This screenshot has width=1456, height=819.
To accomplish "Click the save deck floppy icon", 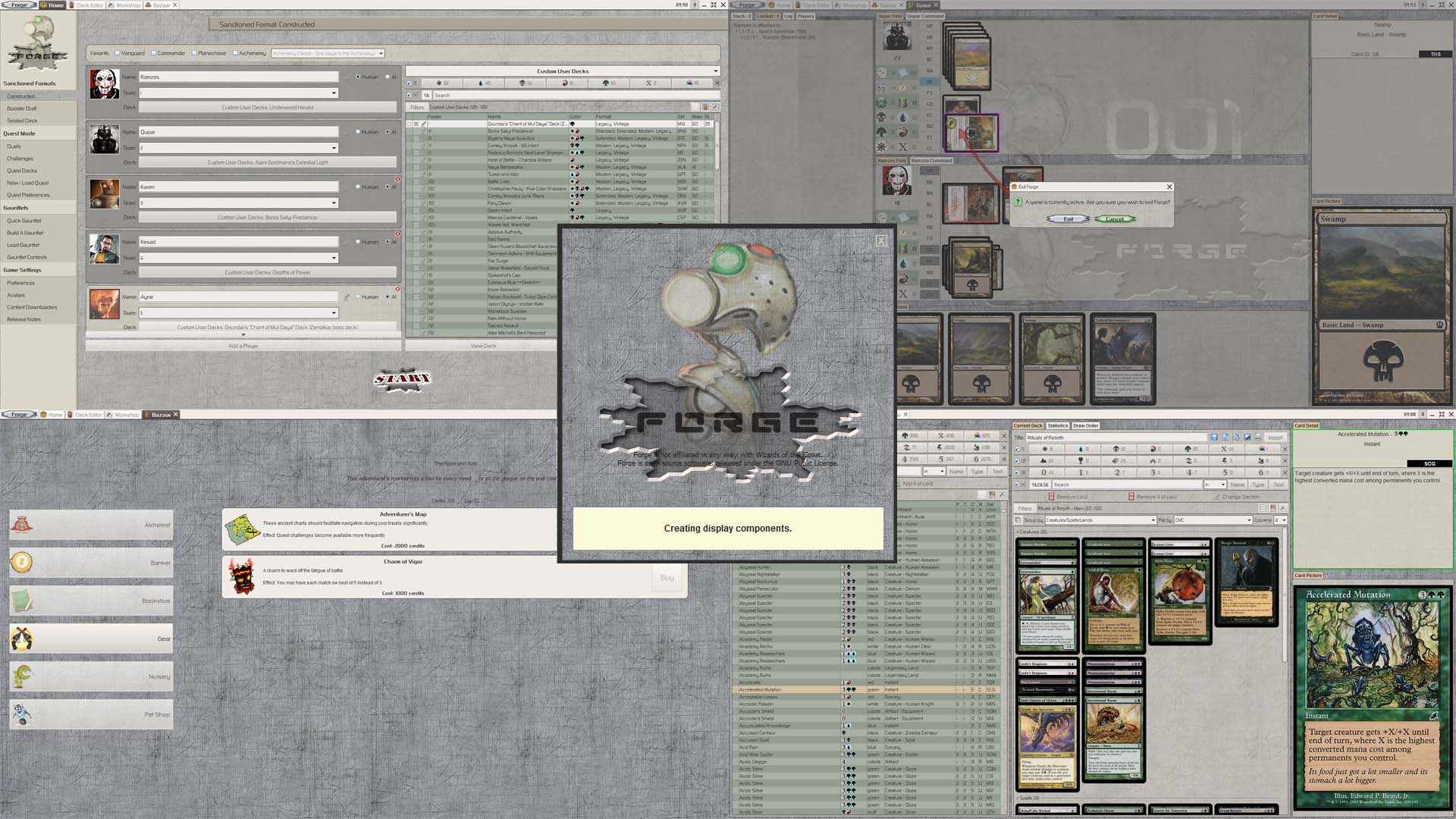I will pos(1214,438).
